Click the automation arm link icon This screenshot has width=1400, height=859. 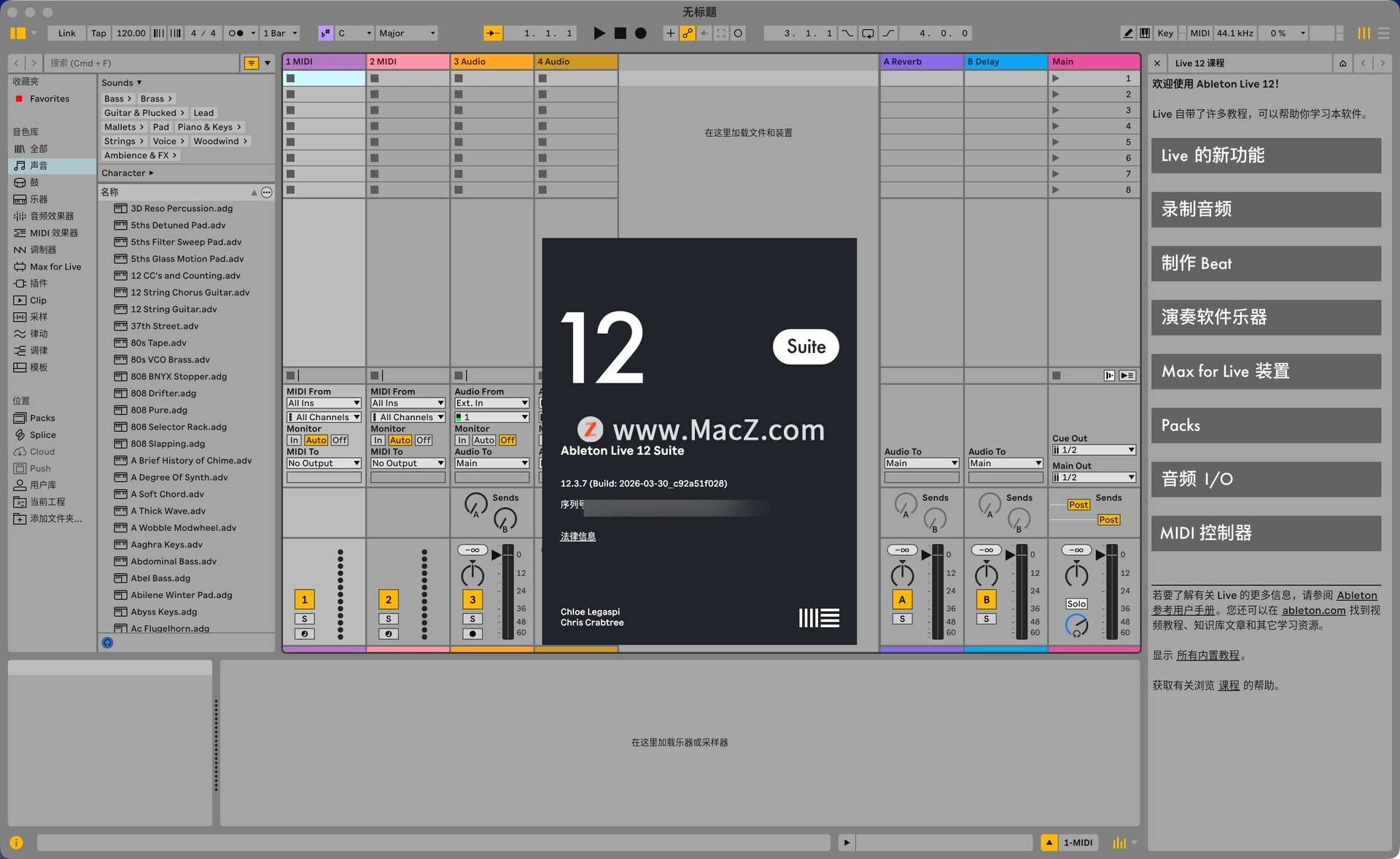(687, 33)
